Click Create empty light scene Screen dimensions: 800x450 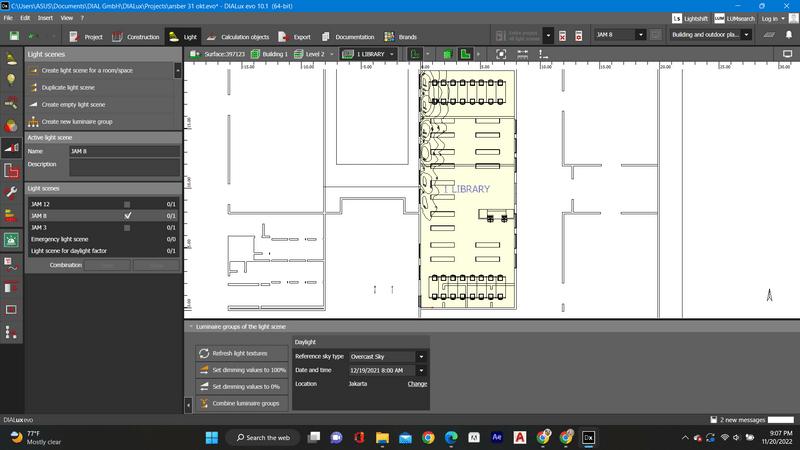point(101,105)
